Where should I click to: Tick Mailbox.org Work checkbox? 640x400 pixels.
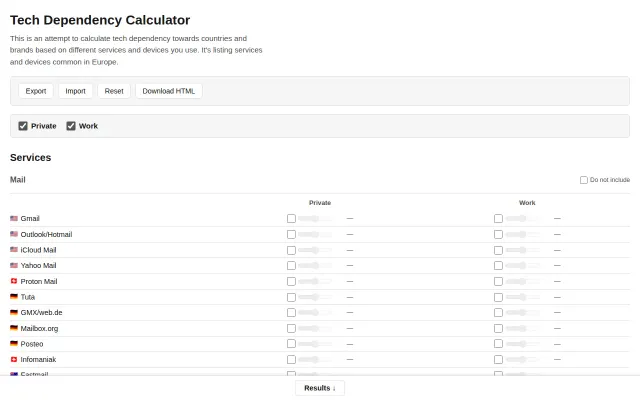(498, 328)
